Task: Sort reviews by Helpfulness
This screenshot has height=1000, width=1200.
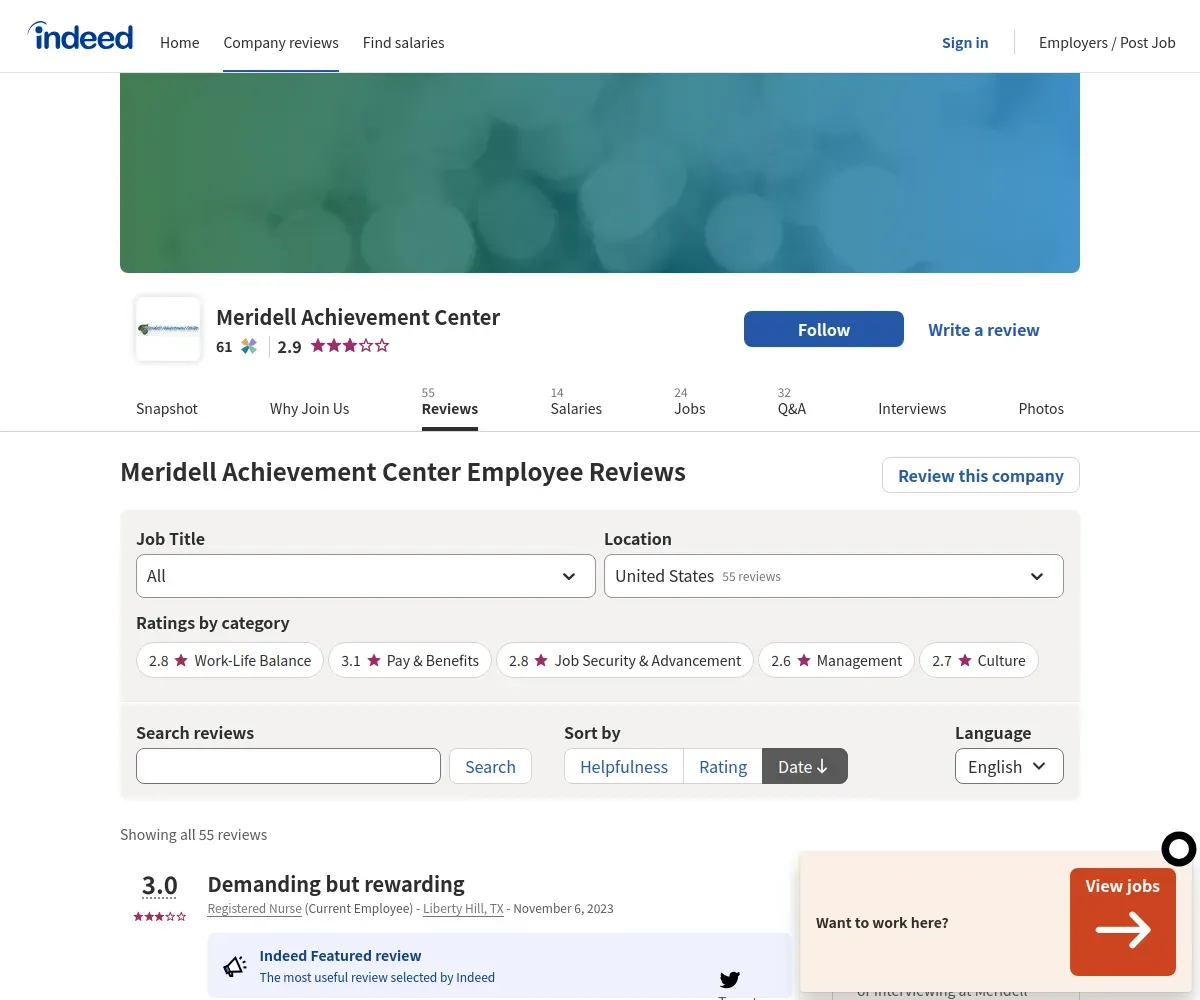Action: [624, 766]
